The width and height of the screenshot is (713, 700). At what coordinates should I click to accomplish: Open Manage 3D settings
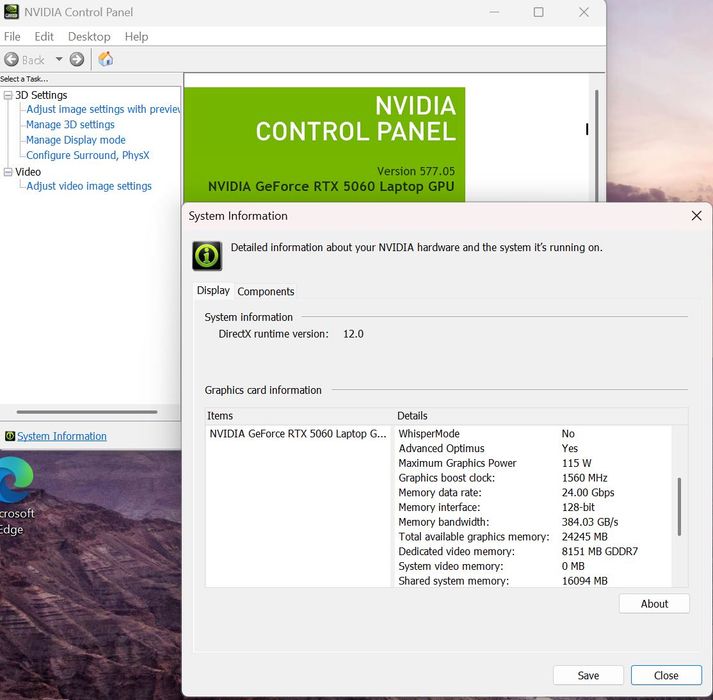[x=70, y=125]
